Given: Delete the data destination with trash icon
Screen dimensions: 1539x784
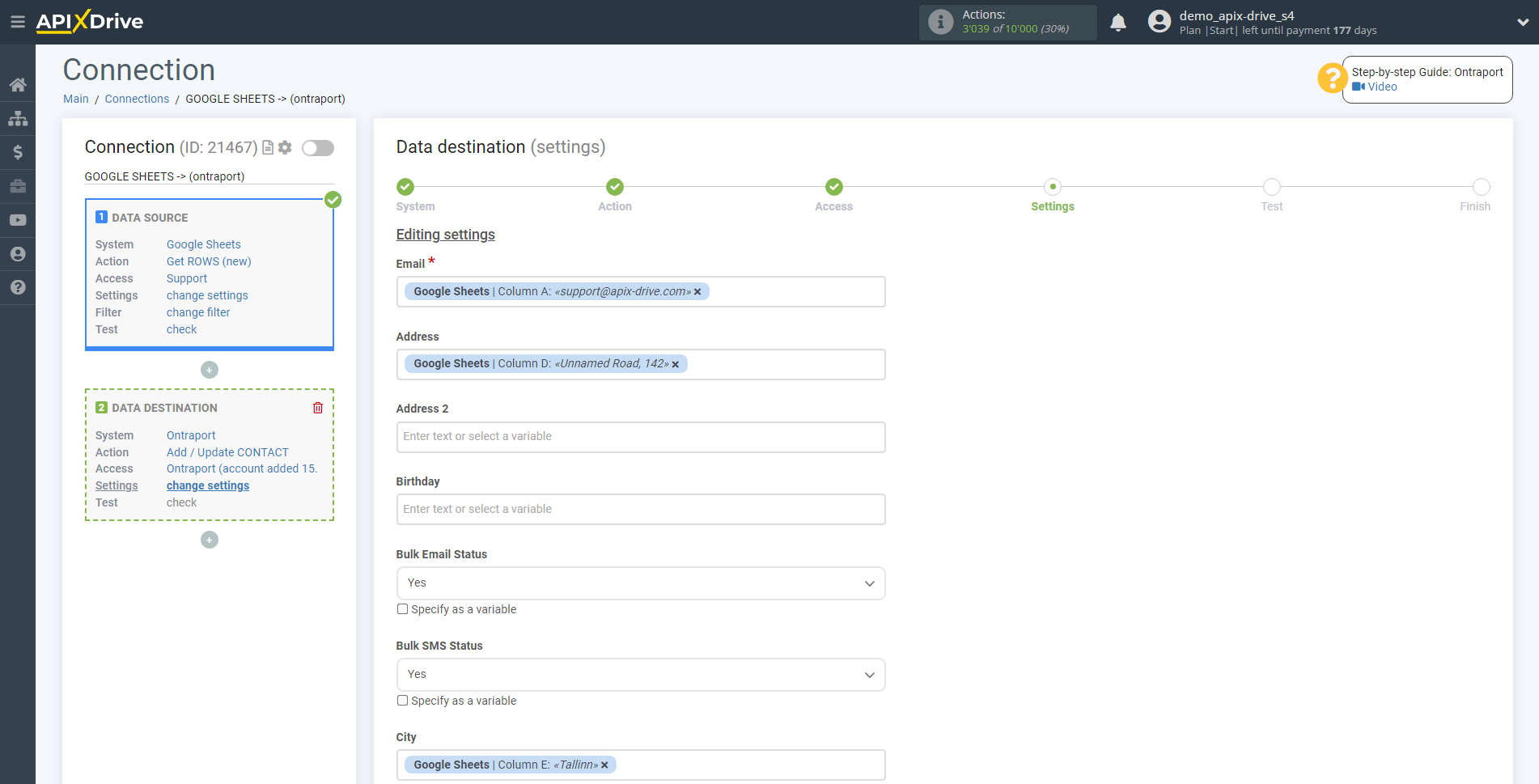Looking at the screenshot, I should 318,408.
